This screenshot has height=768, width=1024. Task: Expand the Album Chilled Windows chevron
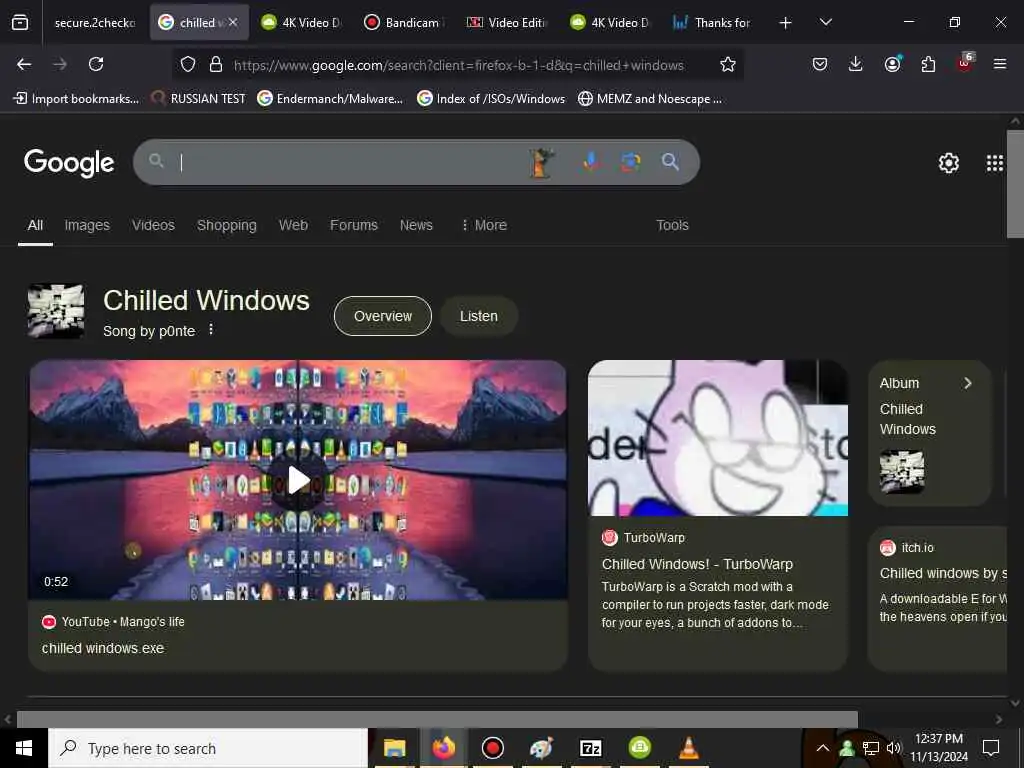click(x=968, y=383)
